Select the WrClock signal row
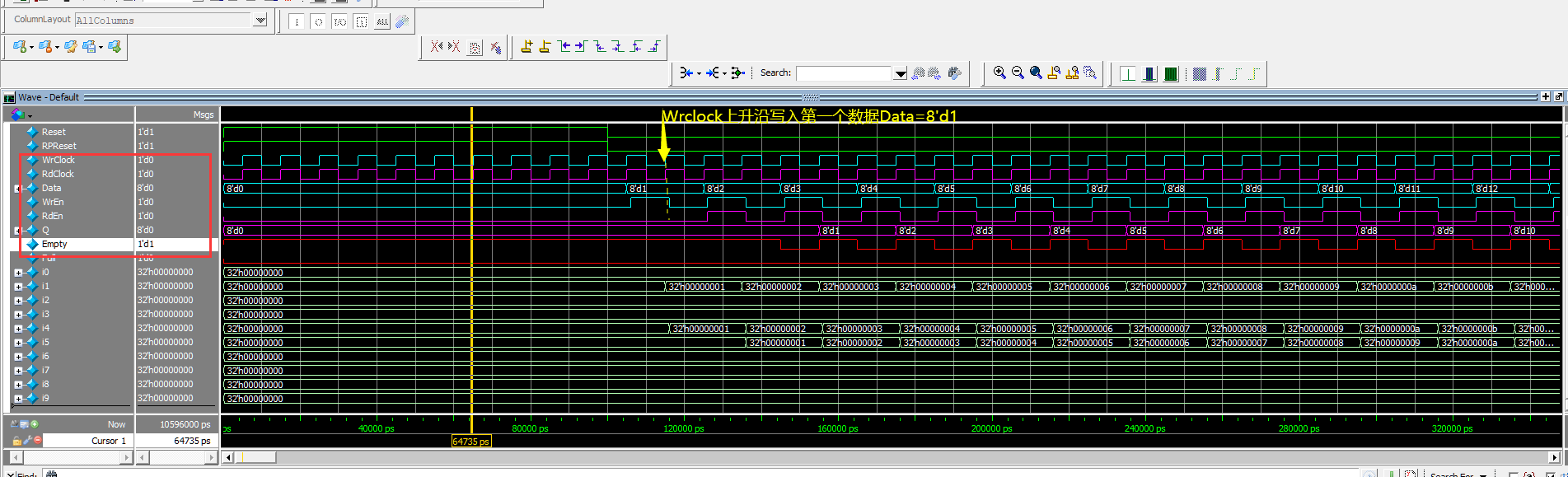 58,160
